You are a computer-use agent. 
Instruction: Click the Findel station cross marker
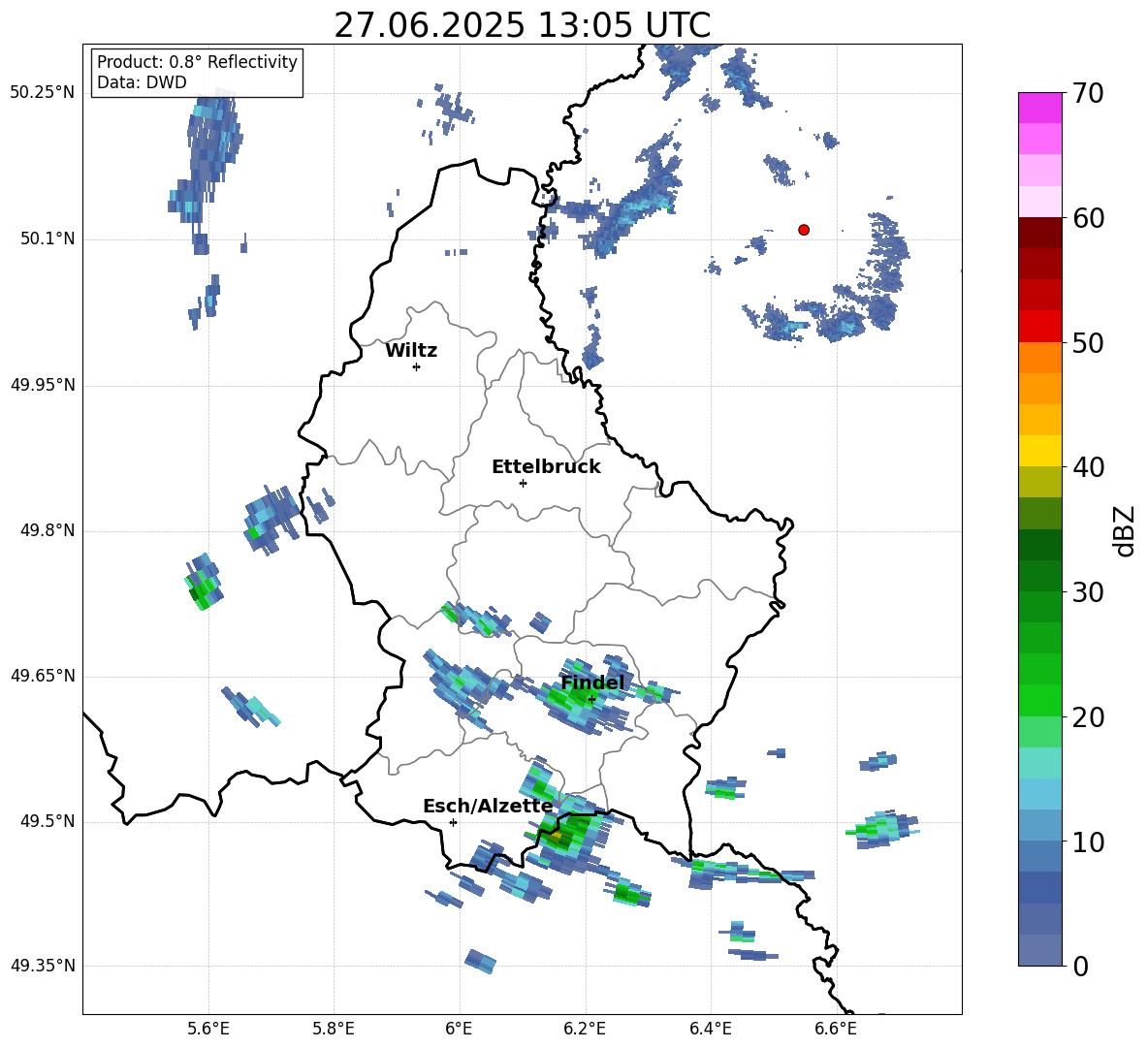[591, 699]
